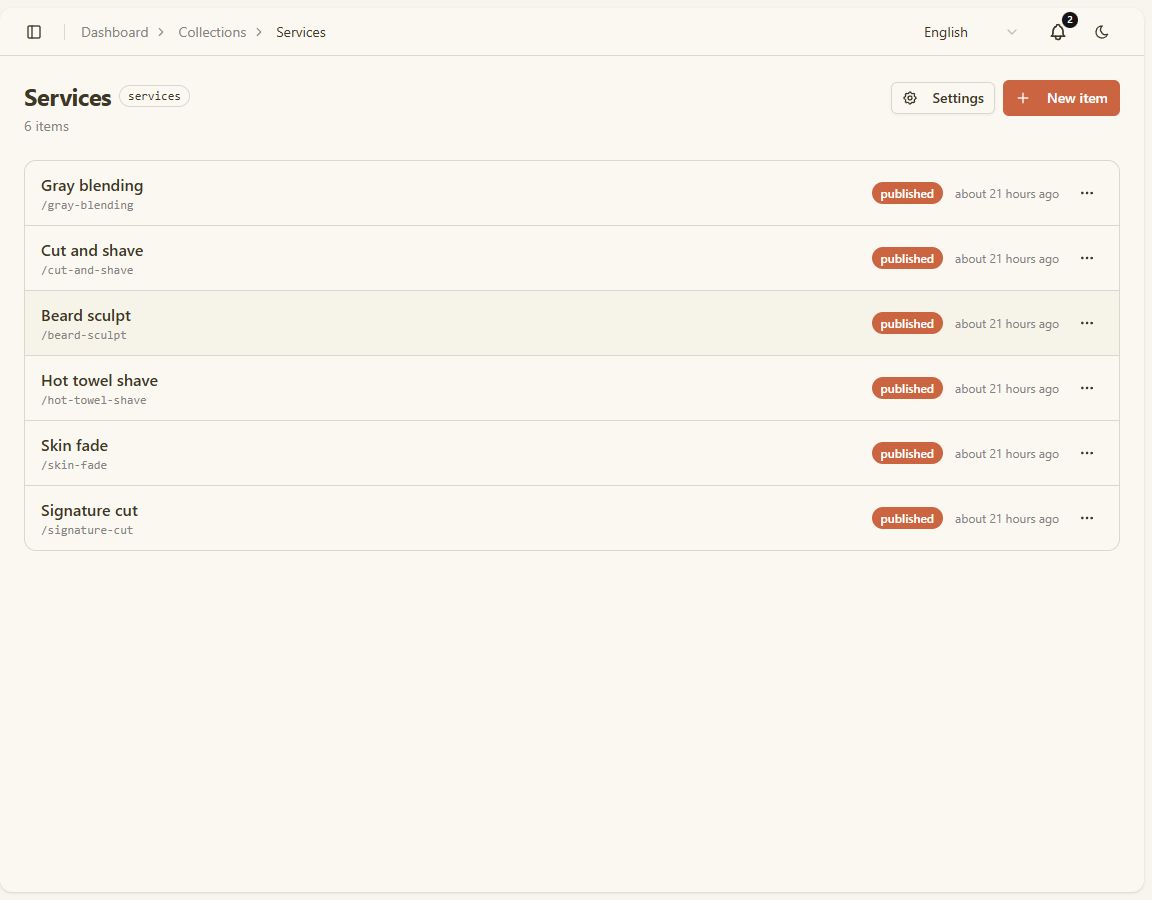This screenshot has height=900, width=1152.
Task: Click published badge on Beard sculpt row
Action: (907, 323)
